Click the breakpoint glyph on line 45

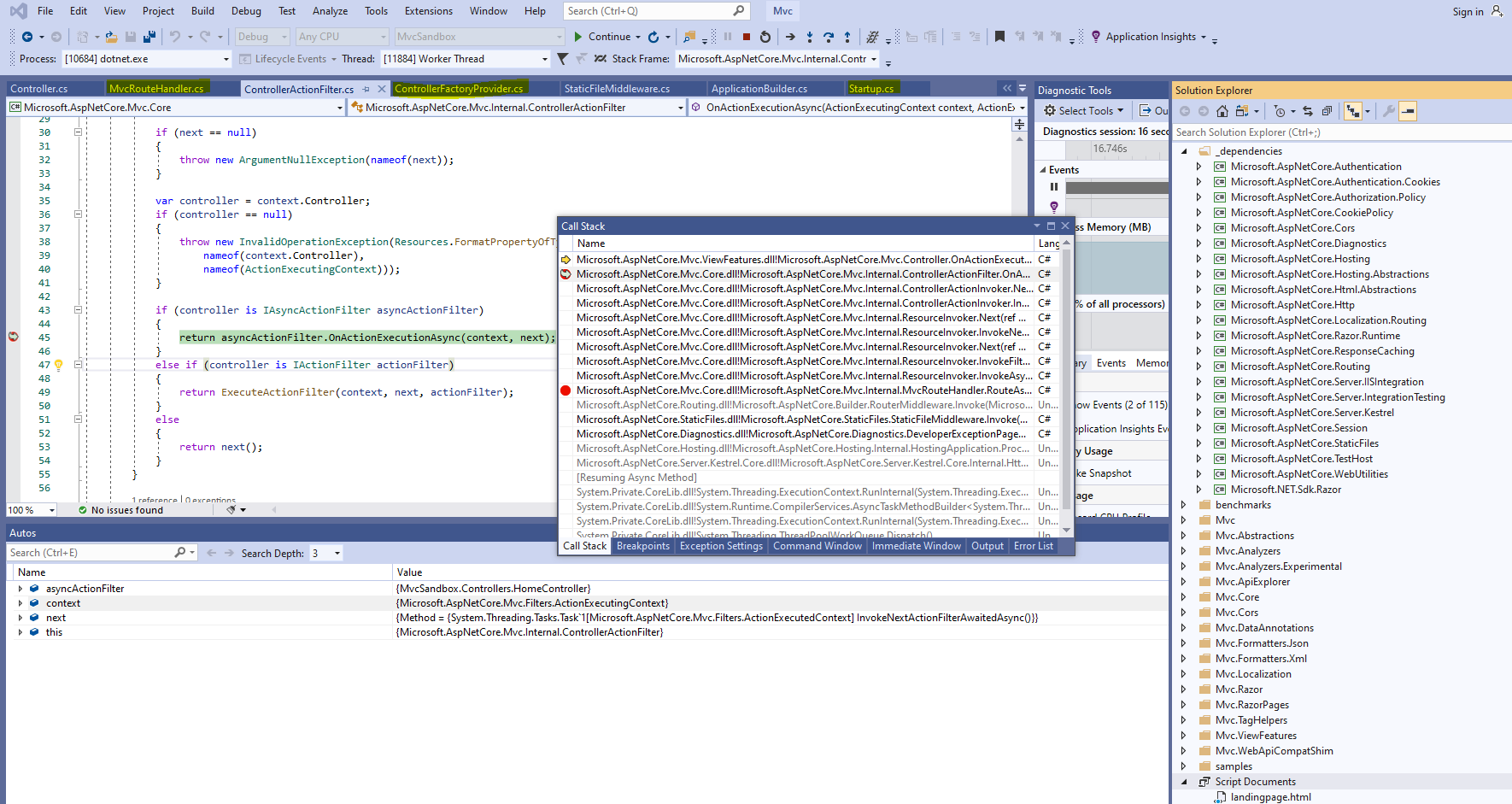pos(13,337)
